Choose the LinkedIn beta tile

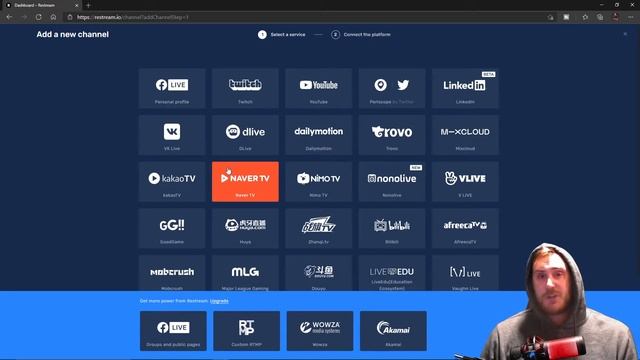pos(465,89)
